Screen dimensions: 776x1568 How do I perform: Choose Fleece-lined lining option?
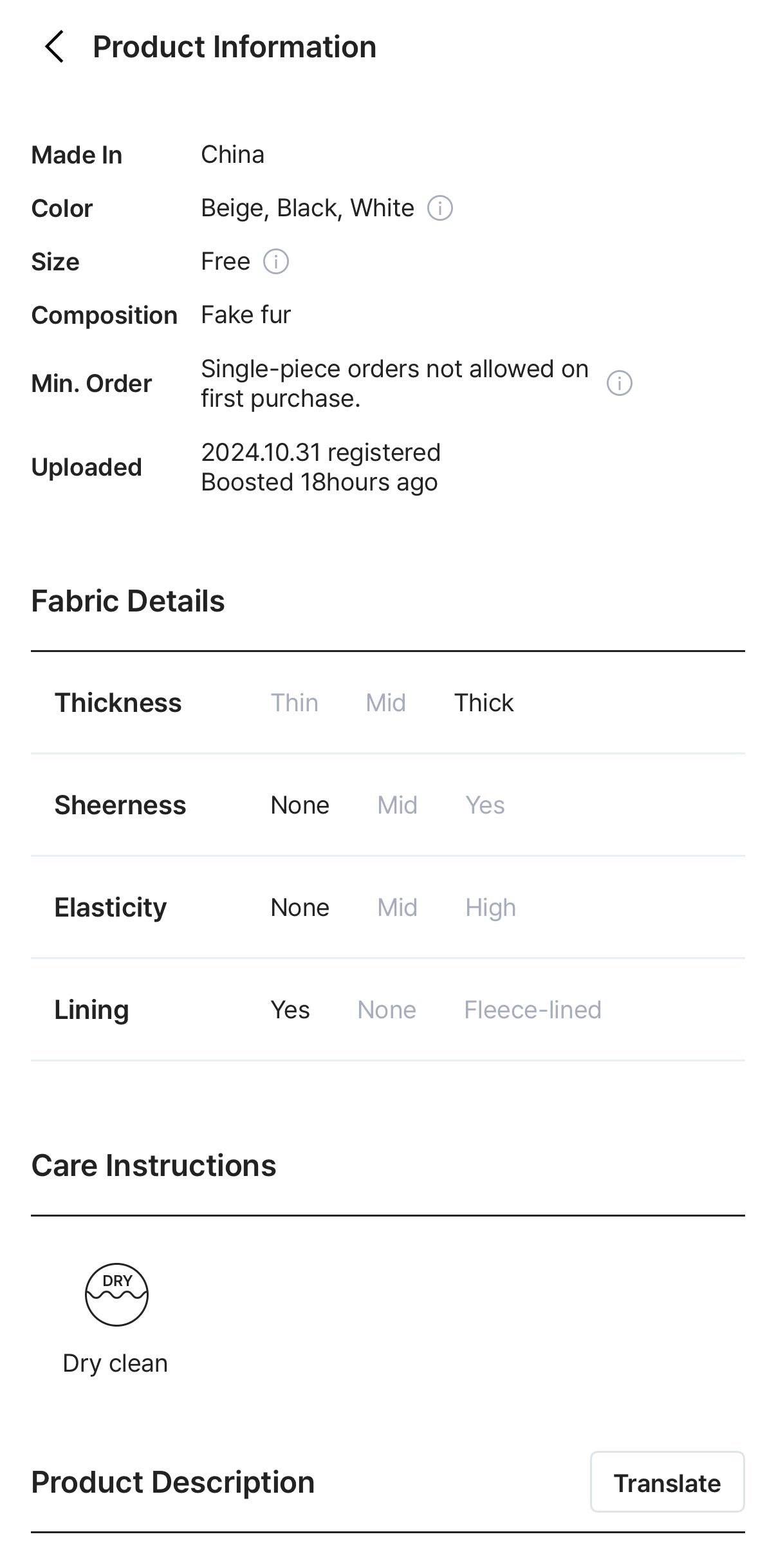click(x=533, y=1010)
